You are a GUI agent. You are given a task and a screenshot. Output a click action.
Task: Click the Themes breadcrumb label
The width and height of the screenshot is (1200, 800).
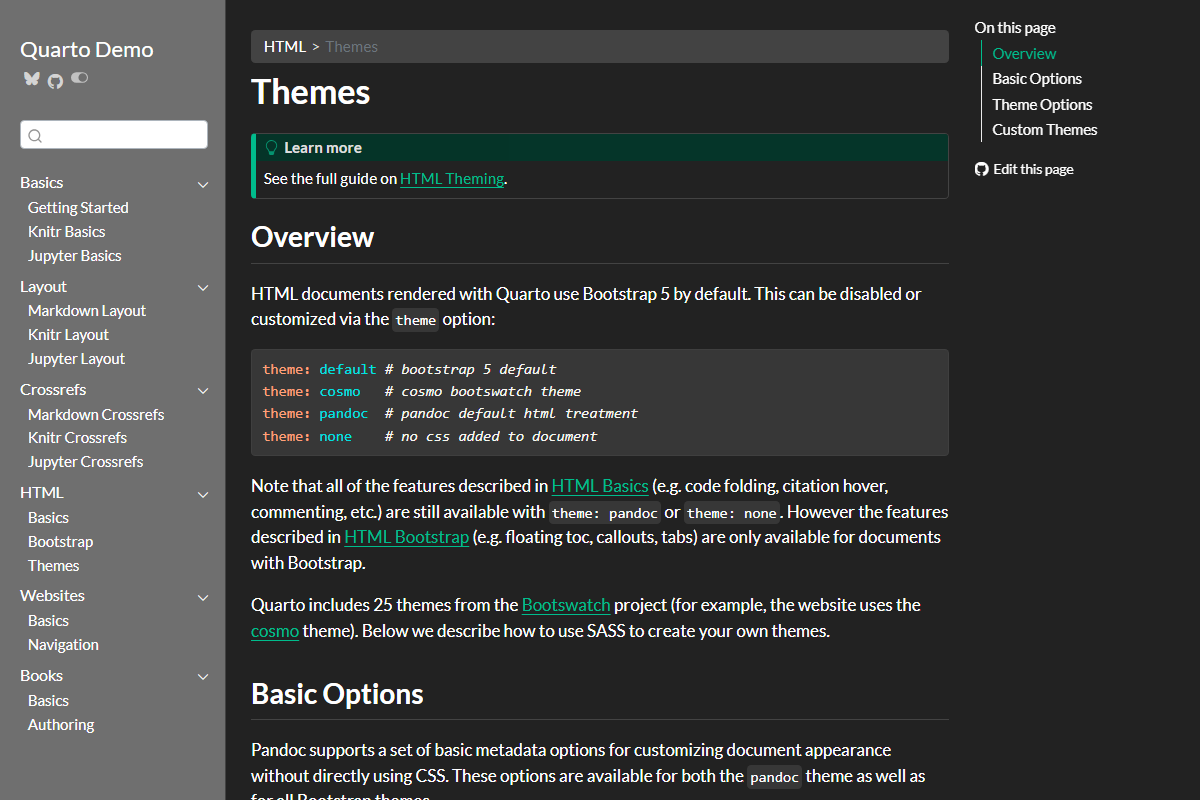pos(352,46)
